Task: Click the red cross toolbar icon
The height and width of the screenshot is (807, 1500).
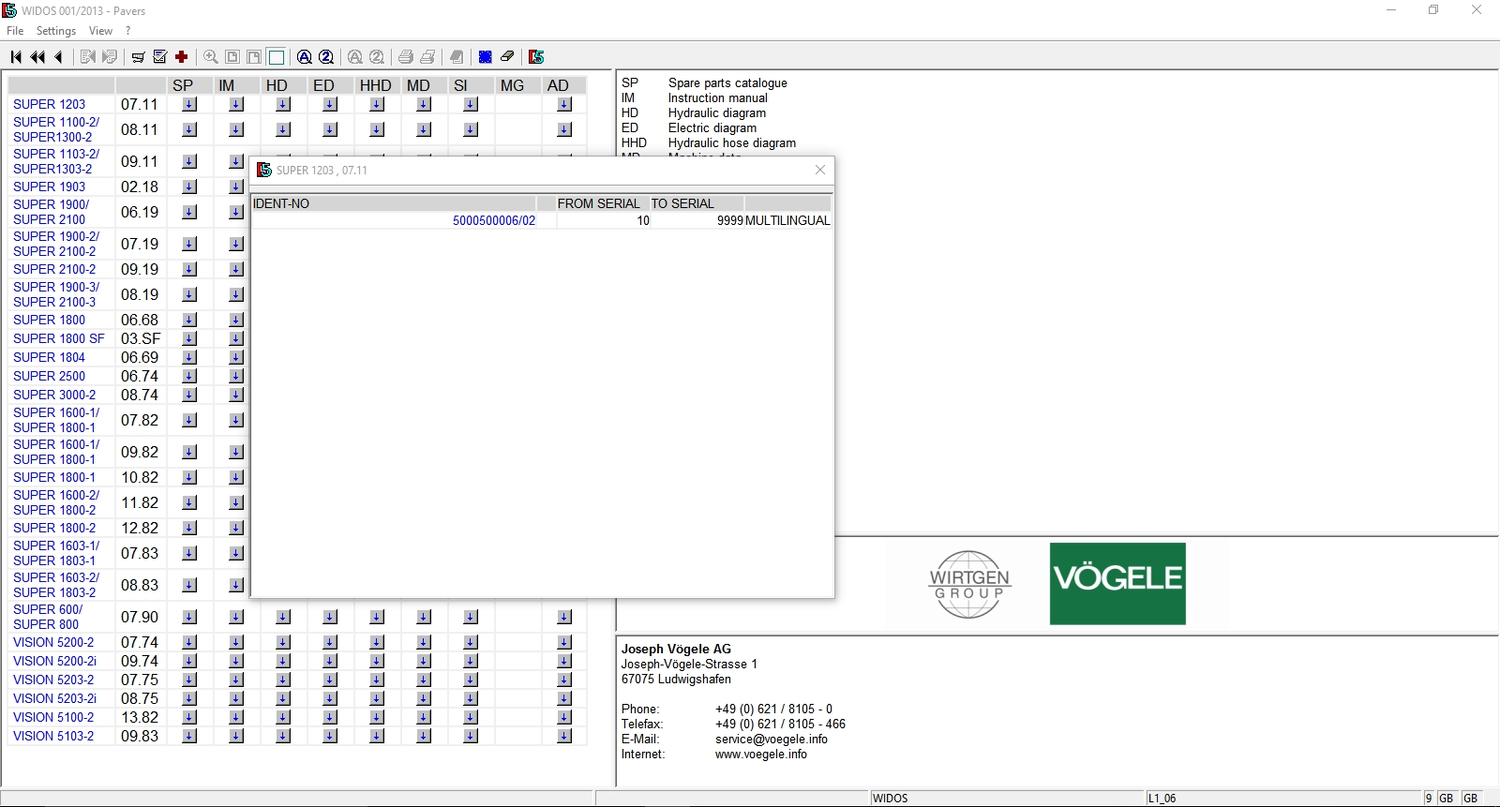Action: tap(181, 57)
